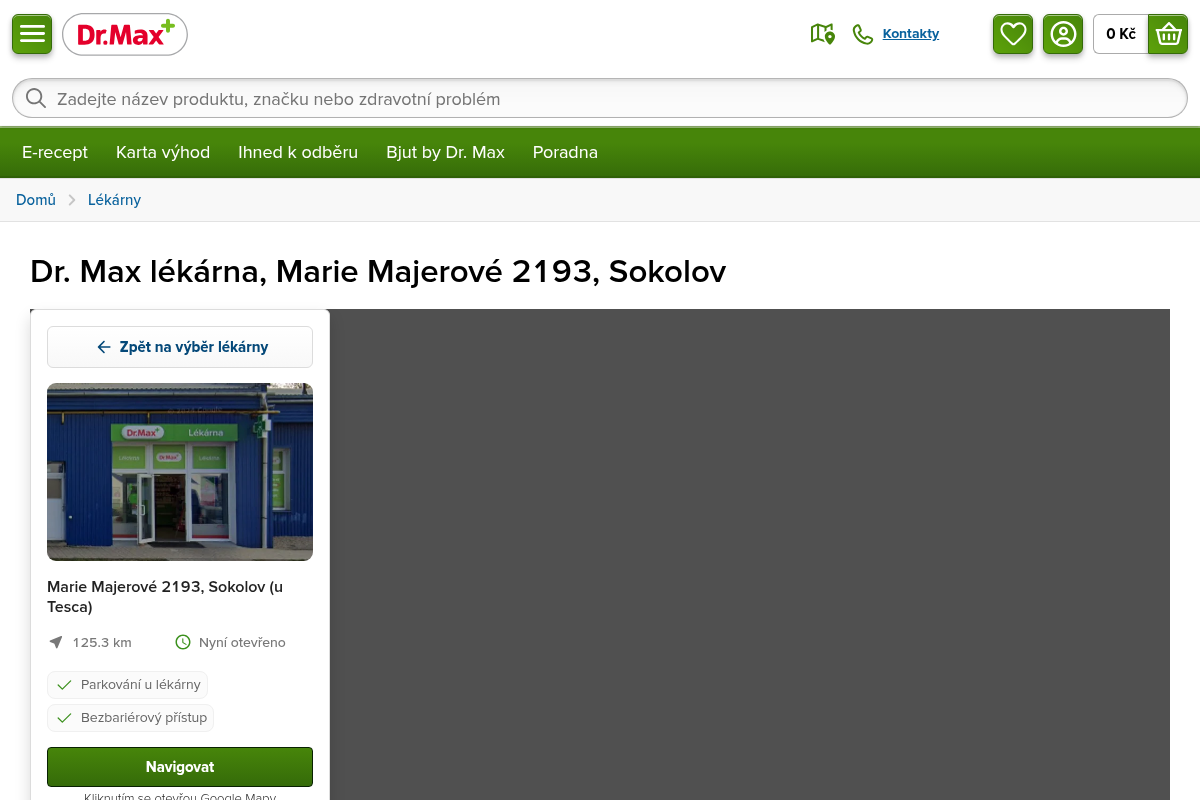Click the Kontakty link
This screenshot has width=1200, height=800.
point(910,34)
